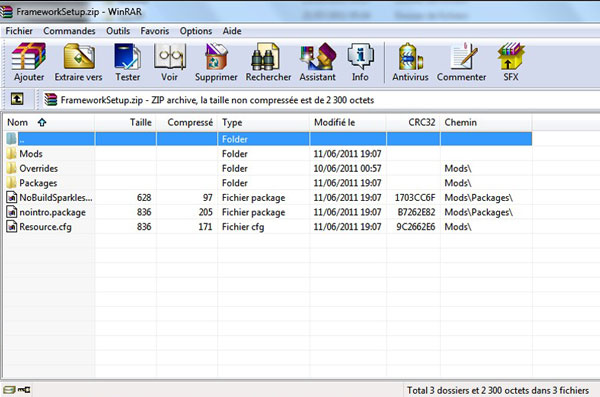Viewport: 600px width, 397px height.
Task: Click the archive path address field
Action: coord(321,100)
